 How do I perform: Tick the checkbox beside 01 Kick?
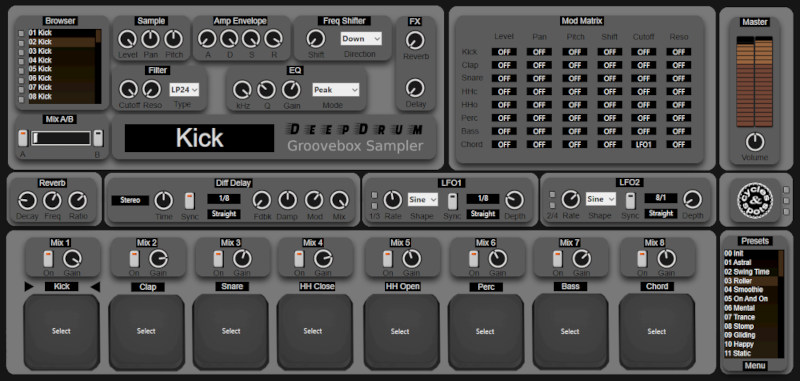coord(21,33)
